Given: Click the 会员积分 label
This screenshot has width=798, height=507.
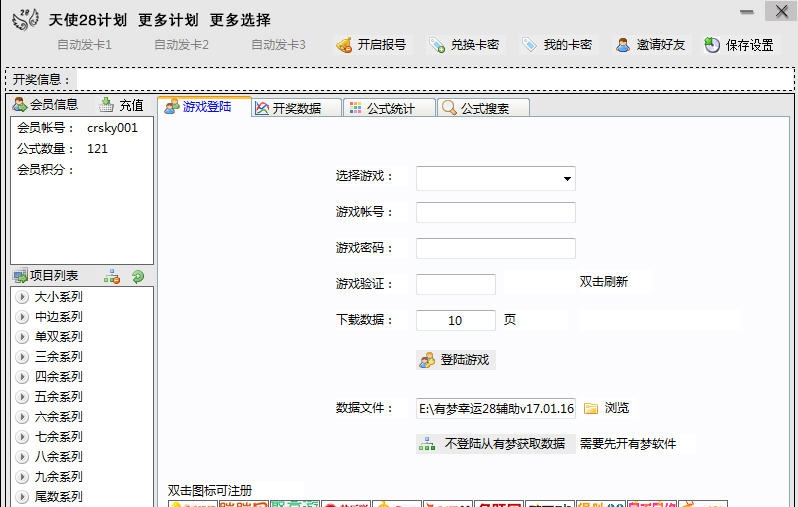Looking at the screenshot, I should pyautogui.click(x=45, y=170).
